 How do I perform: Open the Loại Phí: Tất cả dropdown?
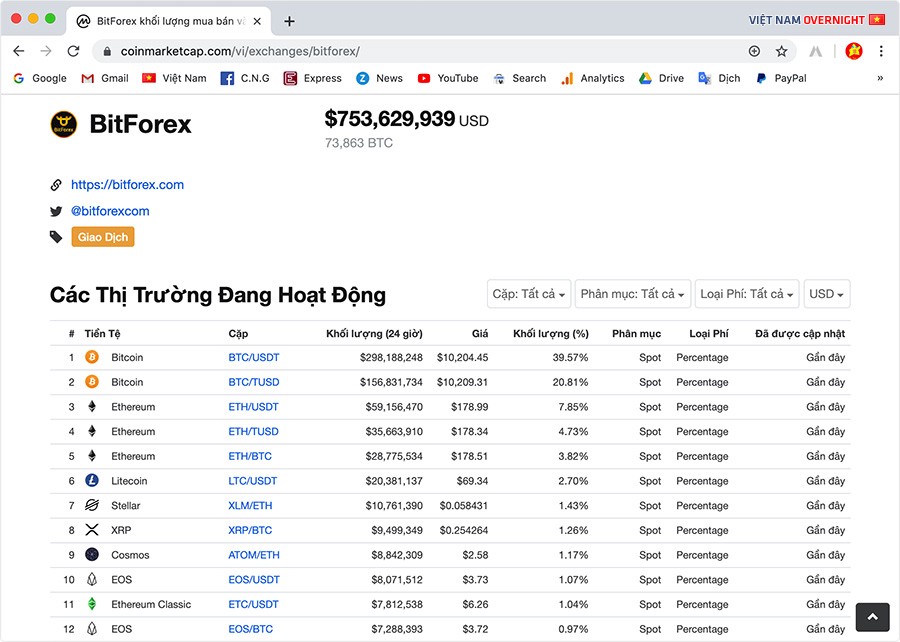[x=747, y=294]
